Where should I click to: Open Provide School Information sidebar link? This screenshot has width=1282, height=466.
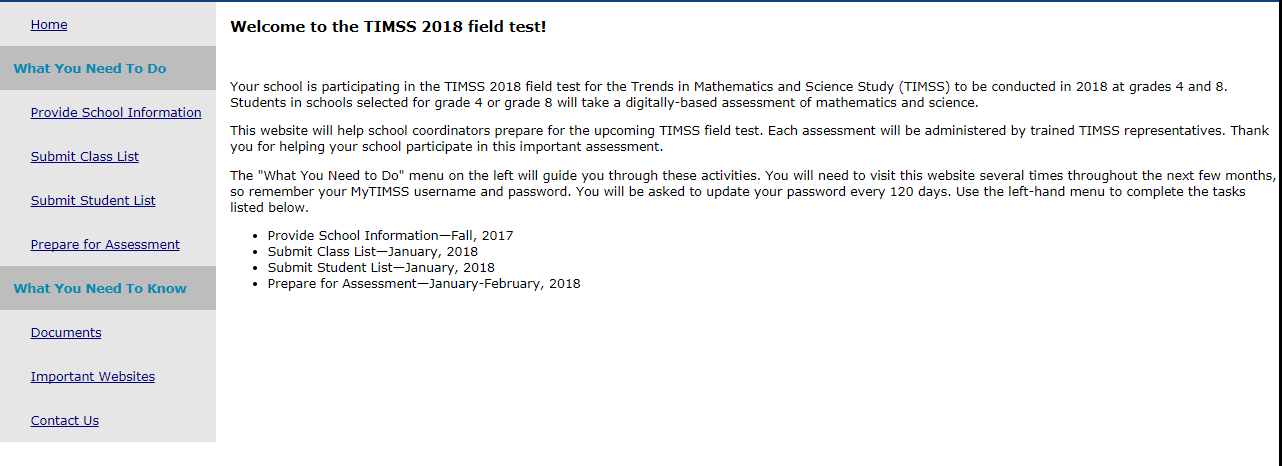(x=116, y=113)
